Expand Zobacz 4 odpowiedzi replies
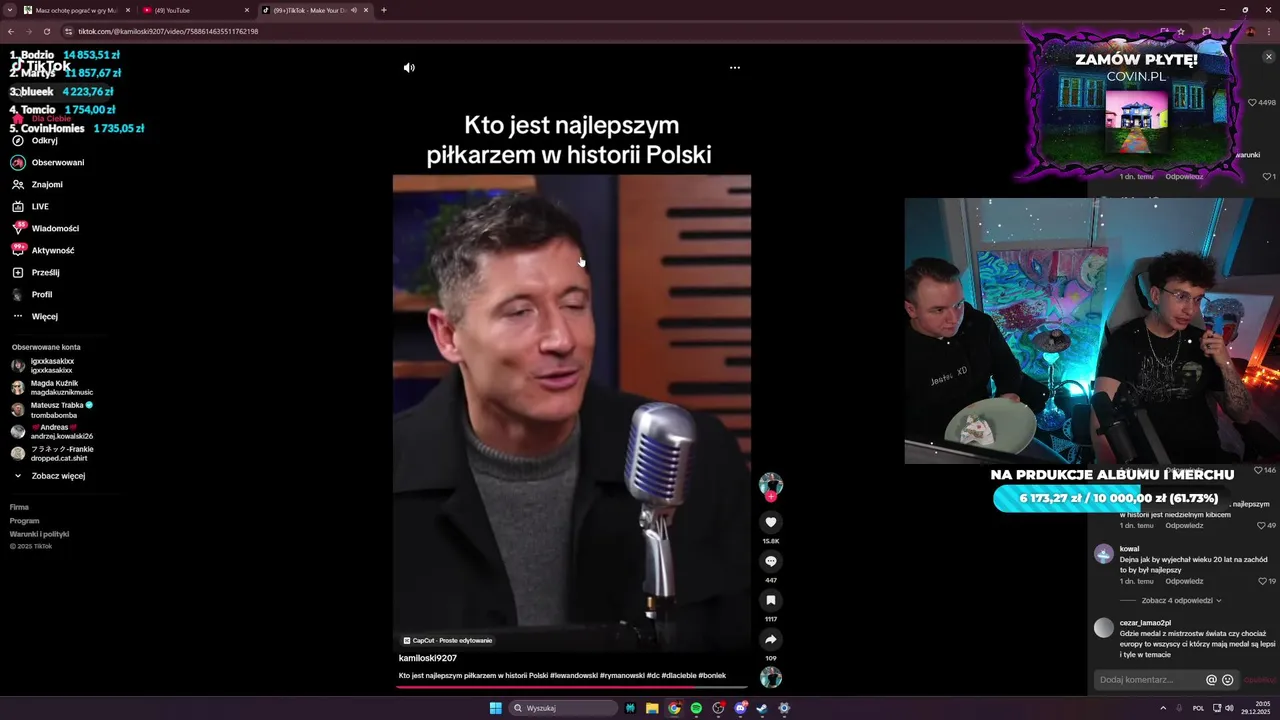Viewport: 1280px width, 720px height. click(x=1181, y=601)
